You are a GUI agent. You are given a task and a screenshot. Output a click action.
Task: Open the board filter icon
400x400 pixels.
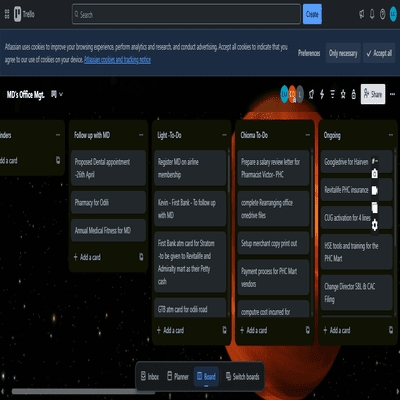coord(332,94)
